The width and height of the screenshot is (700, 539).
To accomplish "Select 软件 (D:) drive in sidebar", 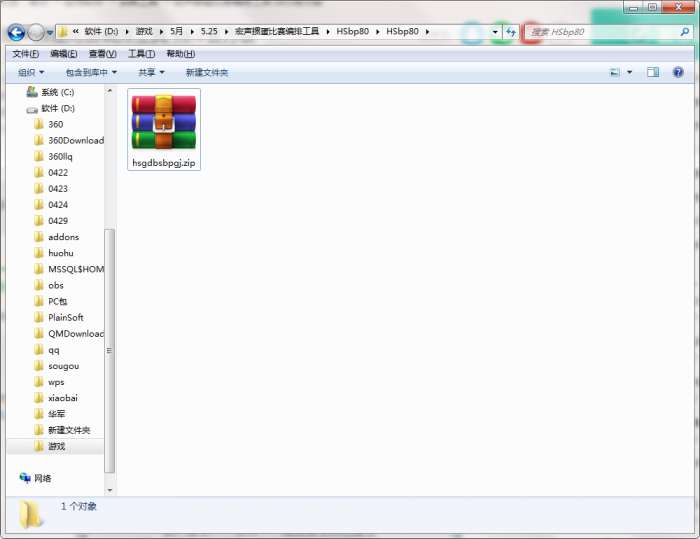I will pos(58,109).
